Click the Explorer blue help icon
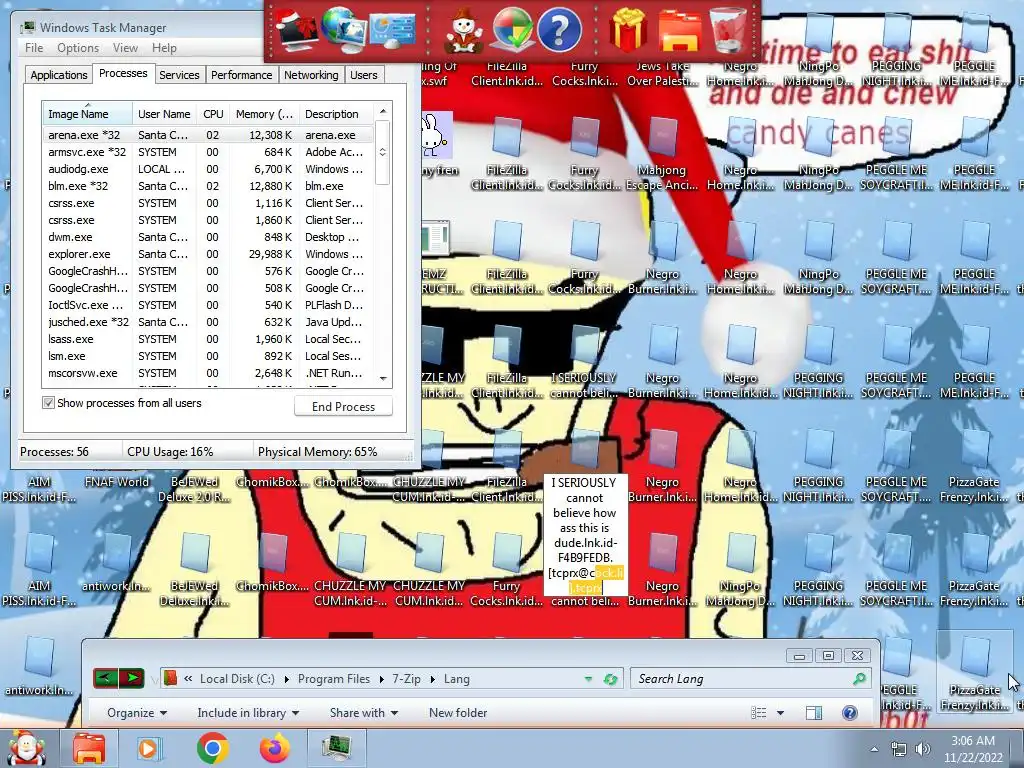 pyautogui.click(x=850, y=712)
